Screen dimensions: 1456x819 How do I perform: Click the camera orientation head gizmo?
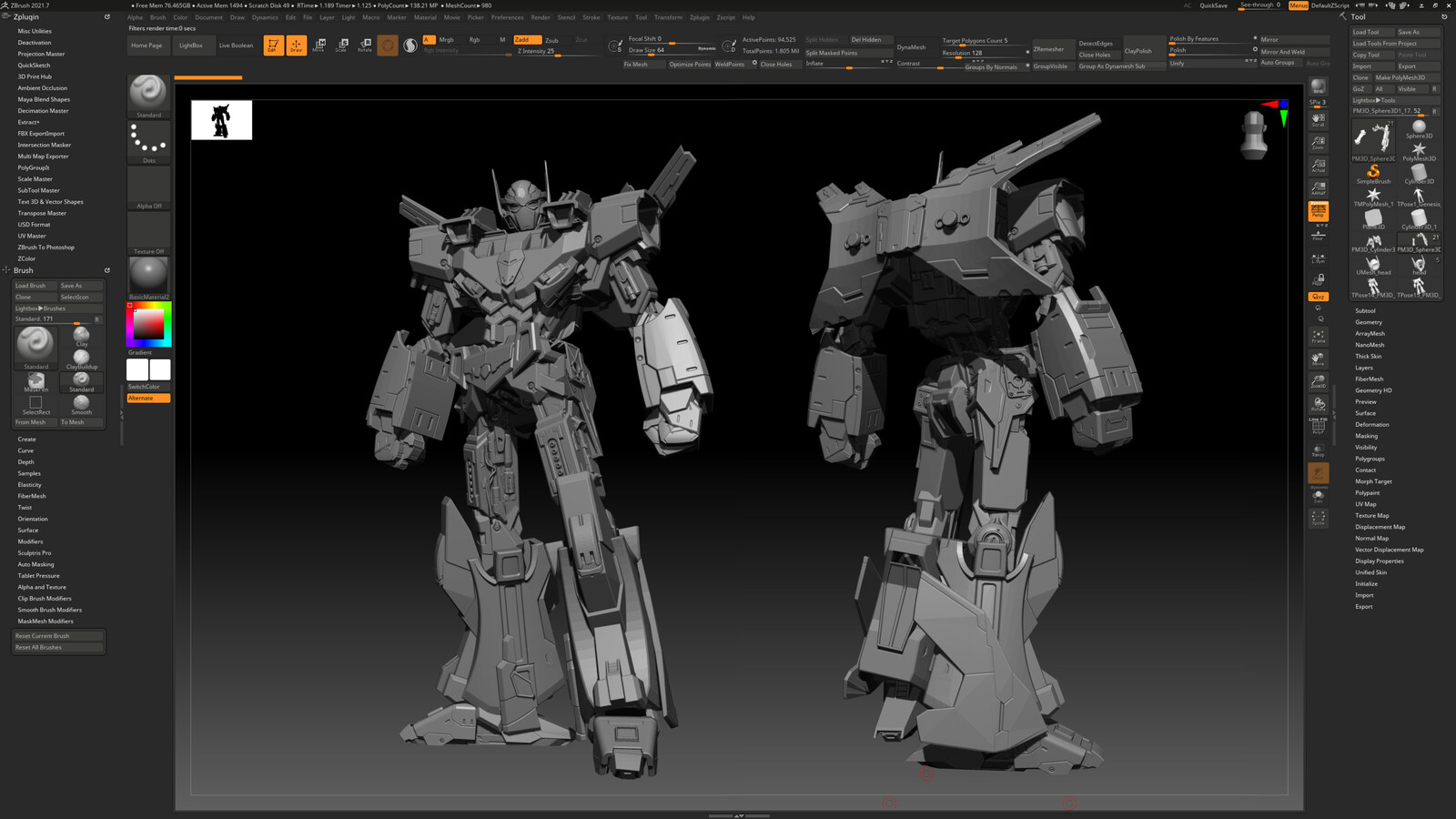tap(1255, 135)
